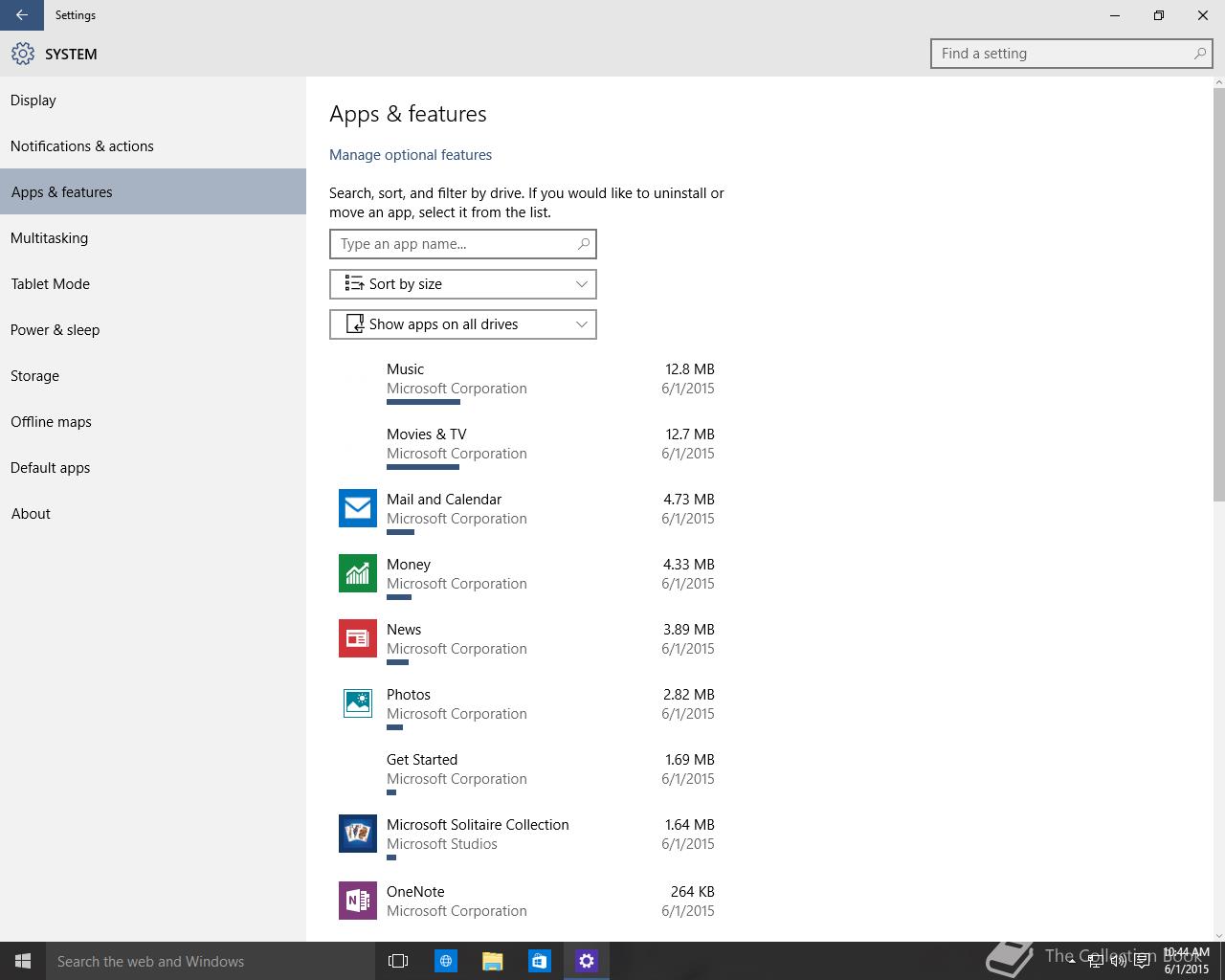
Task: Click the vertical scrollbar thumb
Action: click(x=1218, y=295)
